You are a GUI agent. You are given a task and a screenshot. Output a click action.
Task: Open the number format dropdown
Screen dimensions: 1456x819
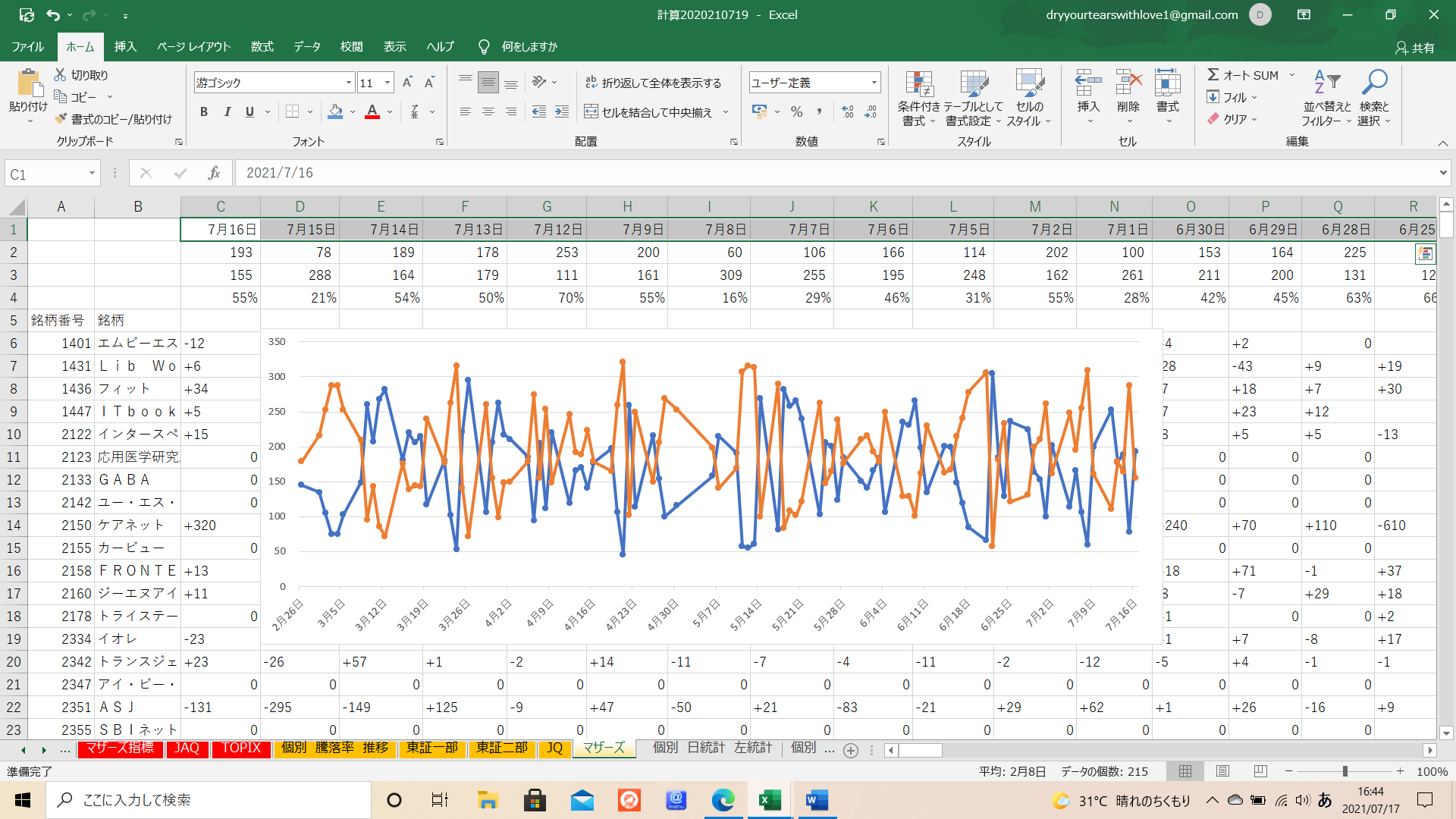click(x=874, y=83)
